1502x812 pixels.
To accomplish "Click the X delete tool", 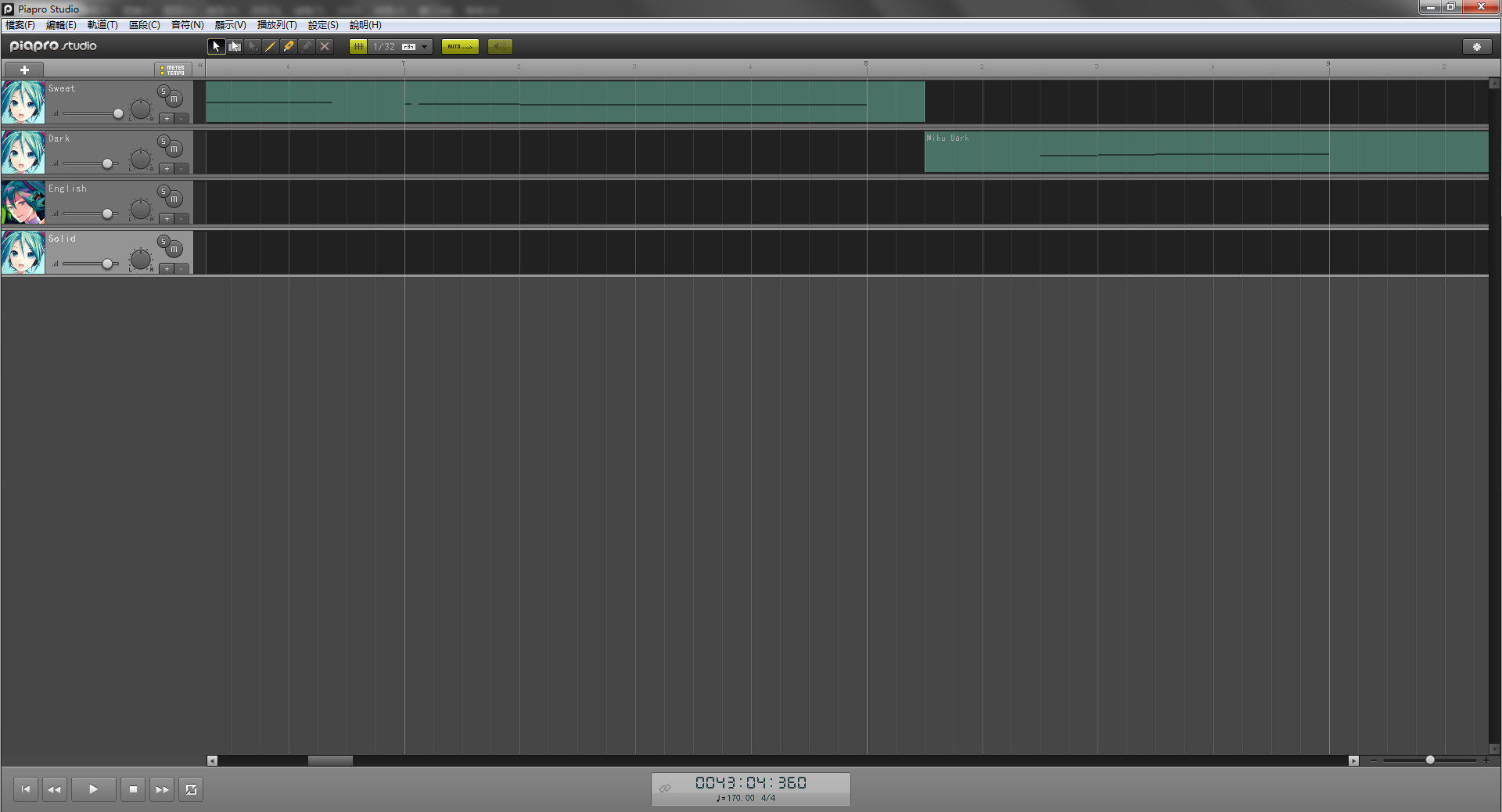I will click(325, 46).
